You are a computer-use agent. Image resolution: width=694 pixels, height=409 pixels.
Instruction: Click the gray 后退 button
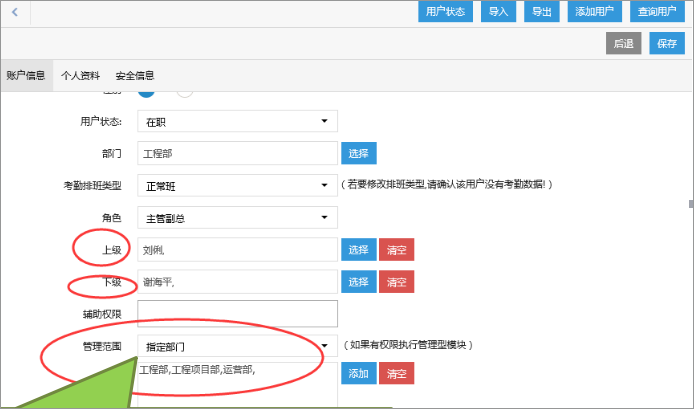click(623, 43)
